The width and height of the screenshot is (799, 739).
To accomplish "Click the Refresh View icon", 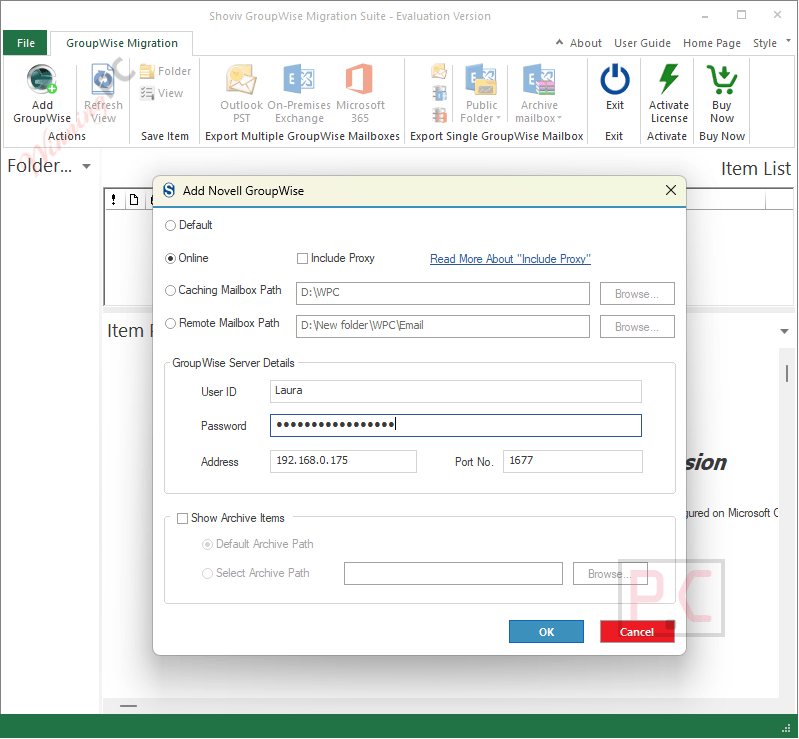I will 103,79.
